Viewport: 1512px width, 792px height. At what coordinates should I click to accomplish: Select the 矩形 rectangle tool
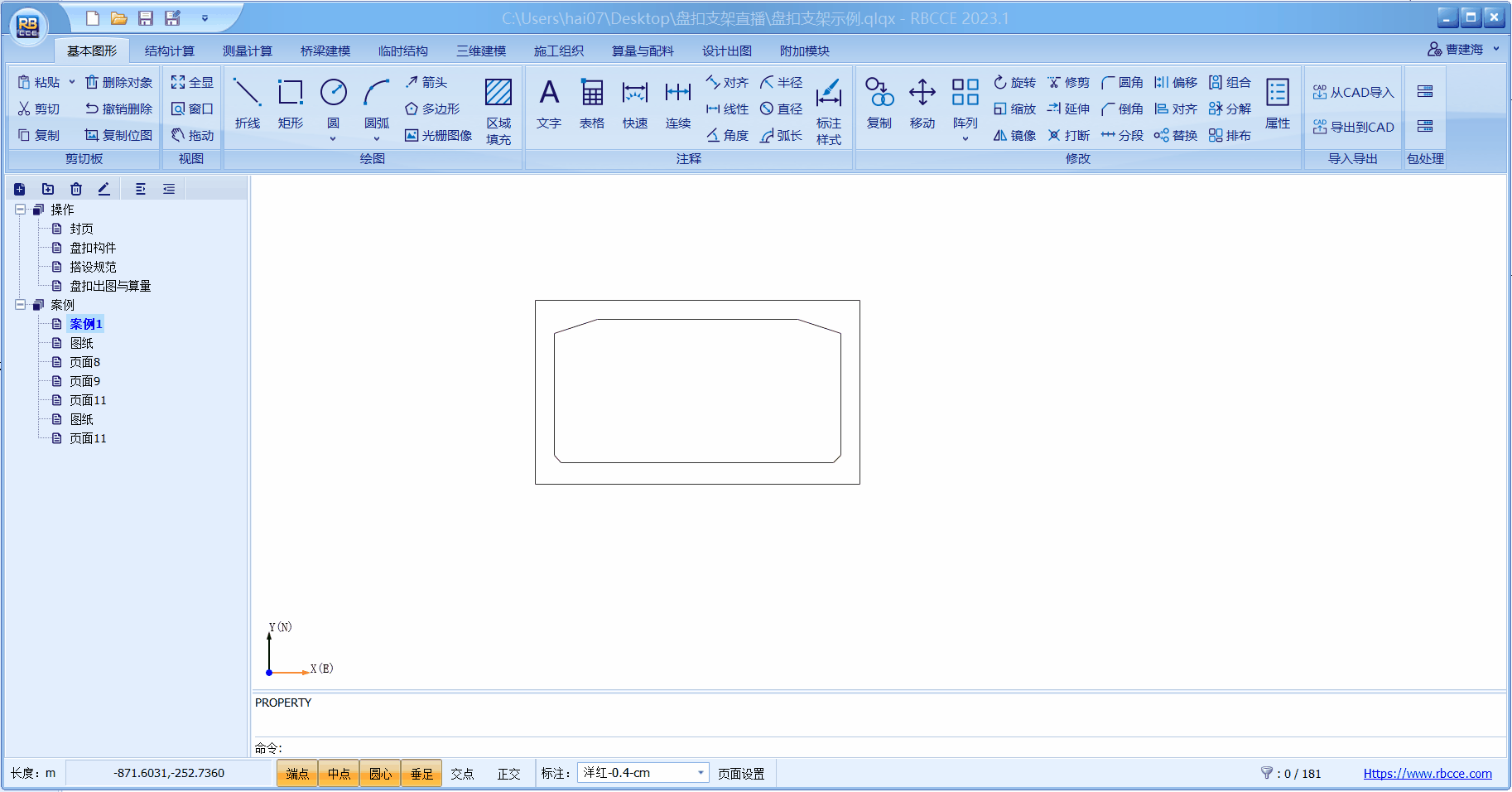click(x=290, y=103)
